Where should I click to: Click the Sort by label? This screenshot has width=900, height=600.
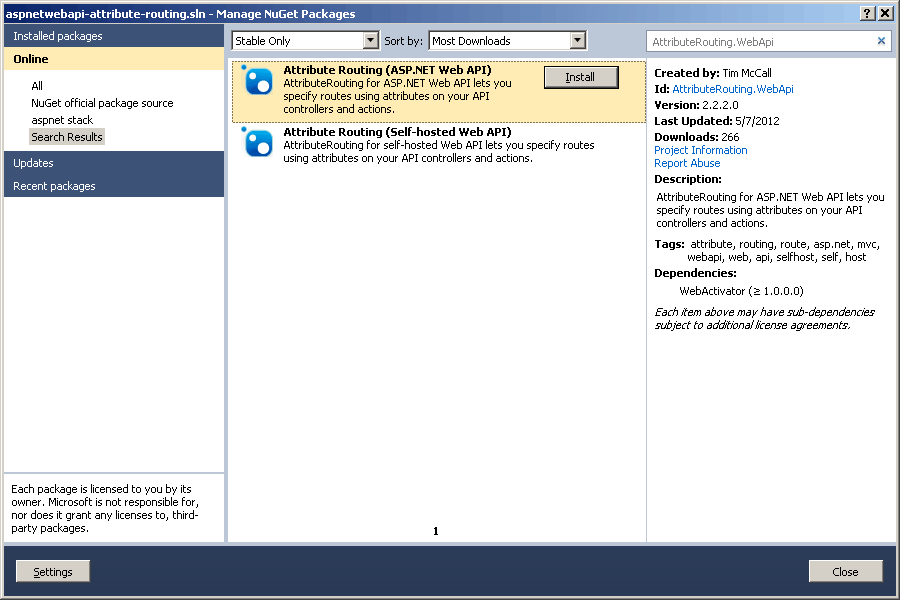(x=404, y=41)
